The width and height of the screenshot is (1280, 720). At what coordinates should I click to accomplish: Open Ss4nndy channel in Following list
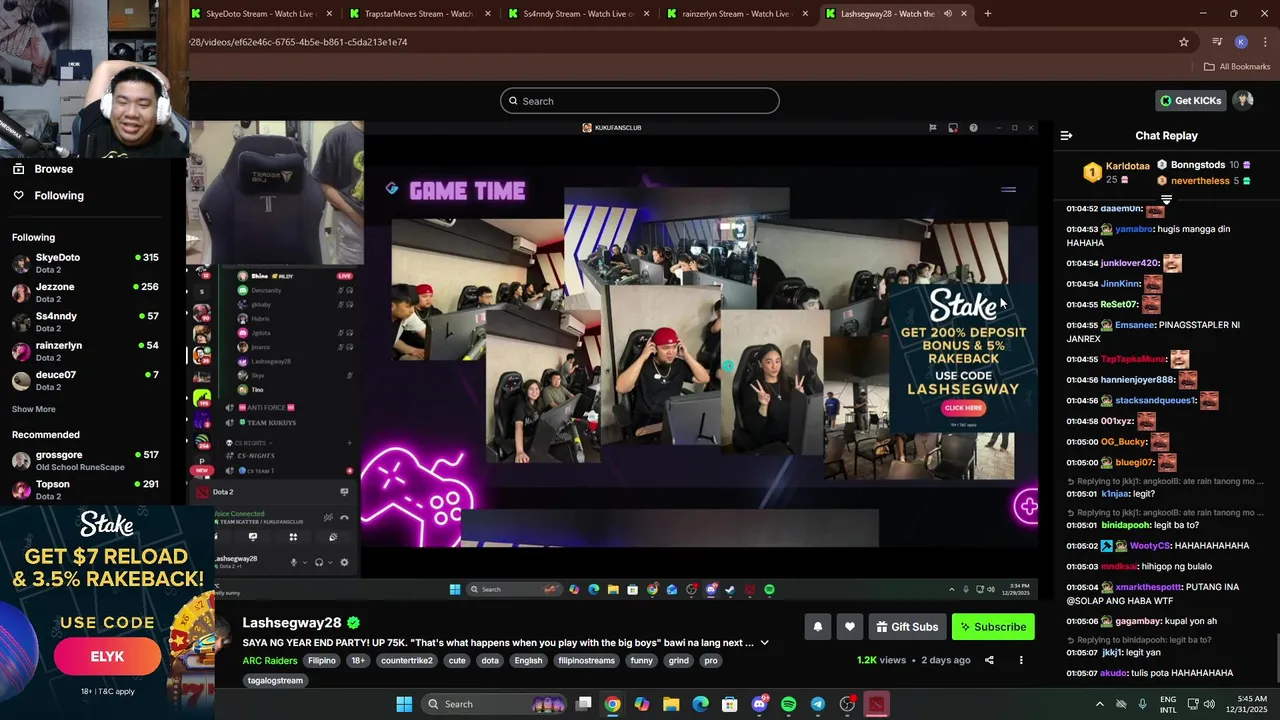85,322
